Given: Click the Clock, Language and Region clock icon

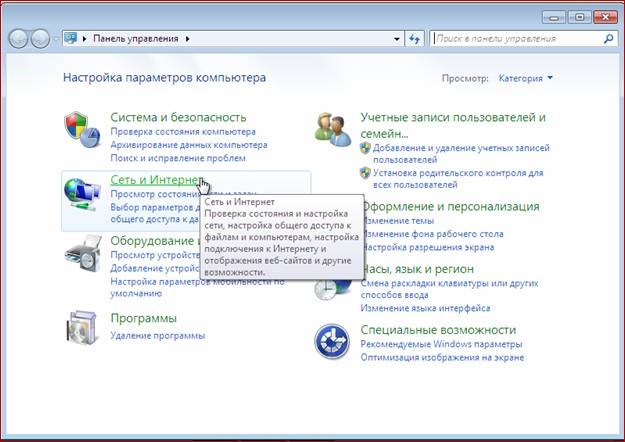Looking at the screenshot, I should [332, 288].
